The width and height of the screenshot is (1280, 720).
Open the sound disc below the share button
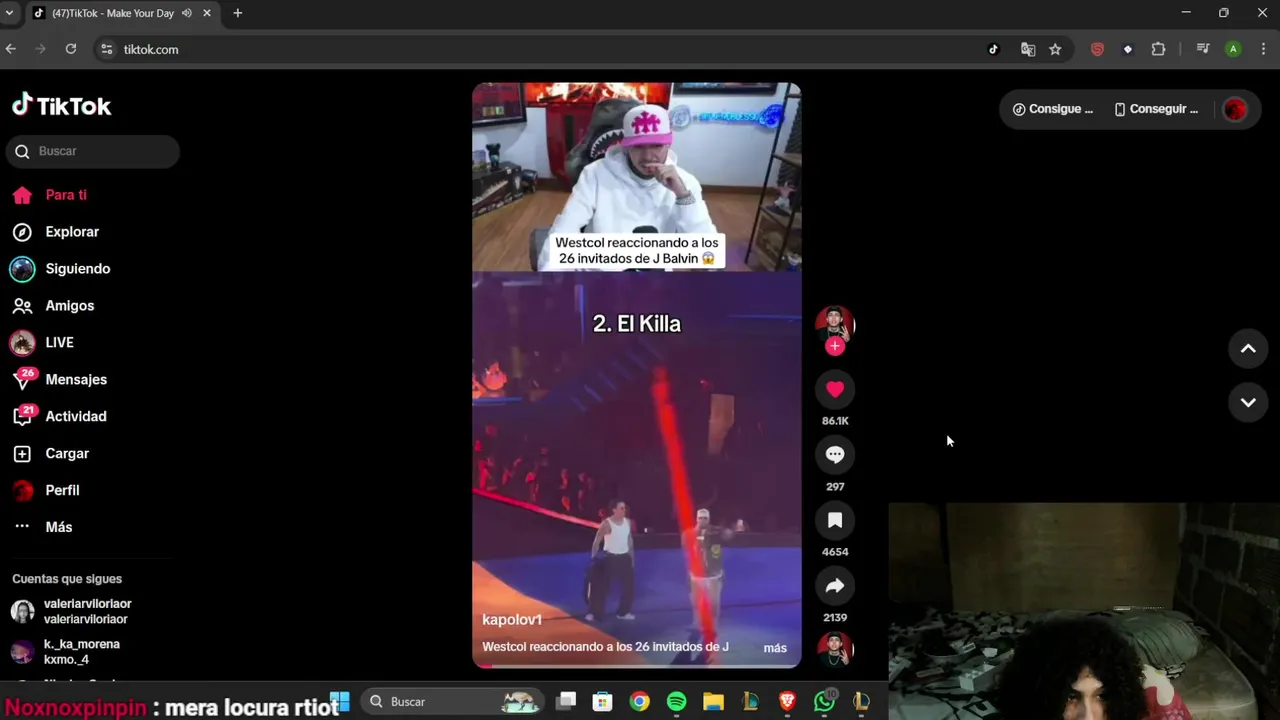click(835, 650)
